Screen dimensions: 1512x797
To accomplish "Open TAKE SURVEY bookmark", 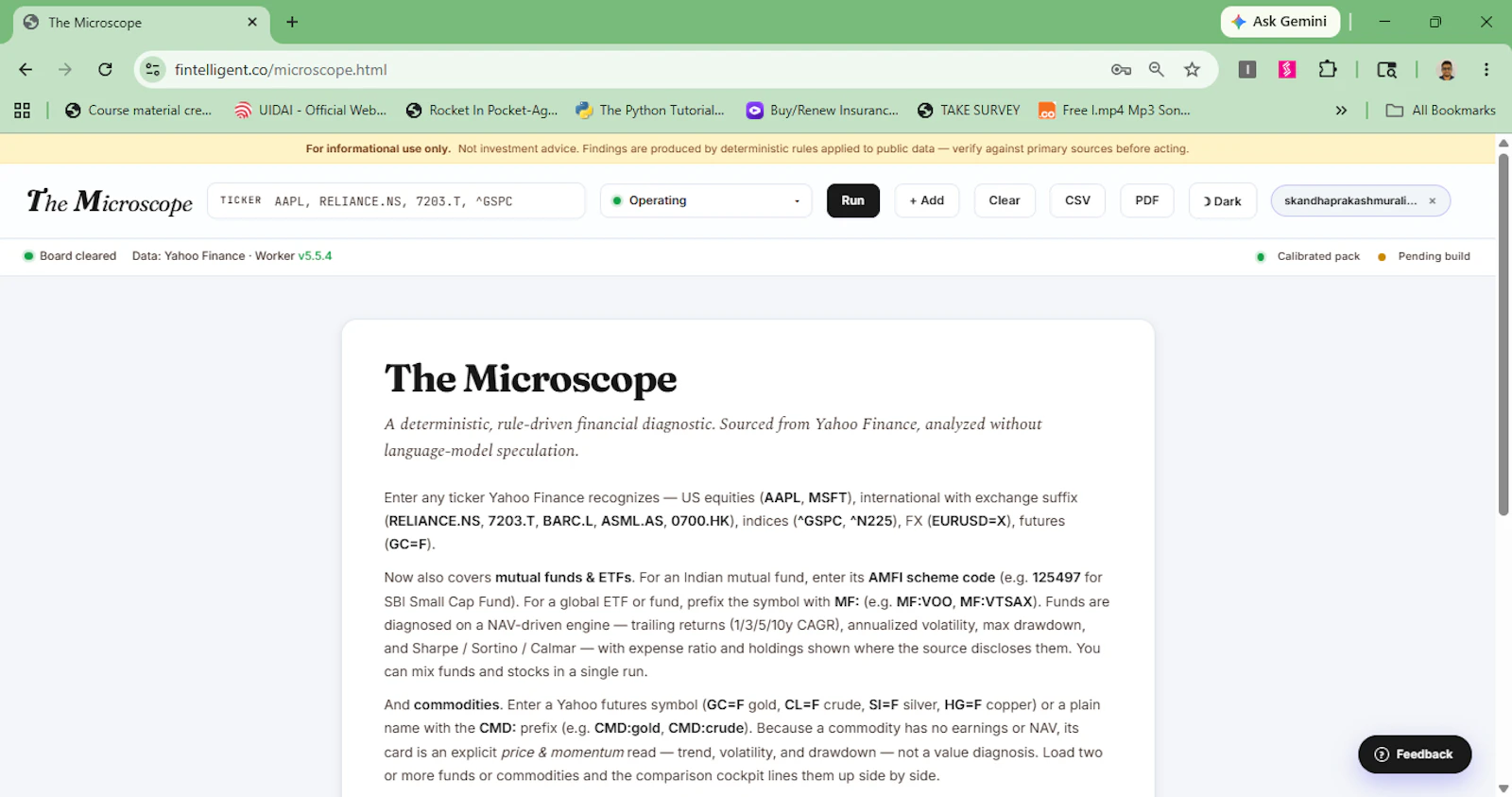I will [x=969, y=111].
